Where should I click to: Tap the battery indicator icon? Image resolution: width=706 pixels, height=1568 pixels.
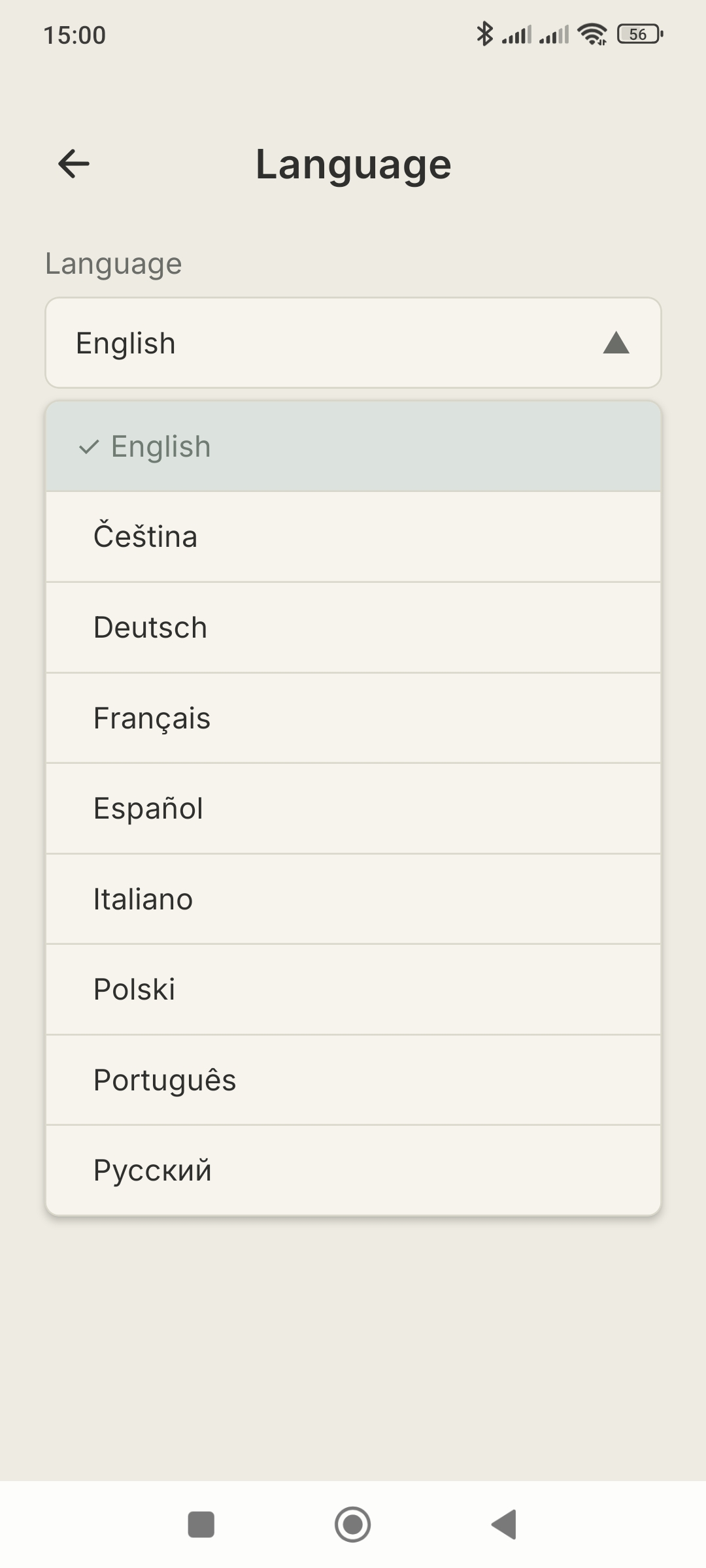pyautogui.click(x=639, y=34)
